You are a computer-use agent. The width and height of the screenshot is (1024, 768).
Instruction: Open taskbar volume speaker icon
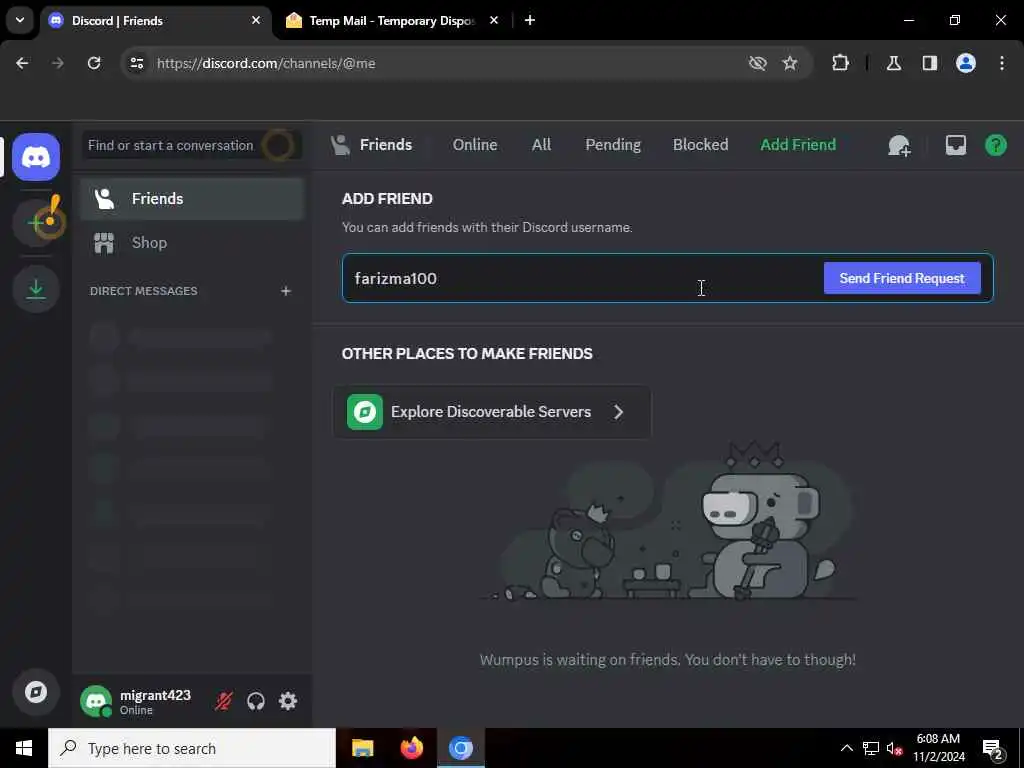pos(894,748)
